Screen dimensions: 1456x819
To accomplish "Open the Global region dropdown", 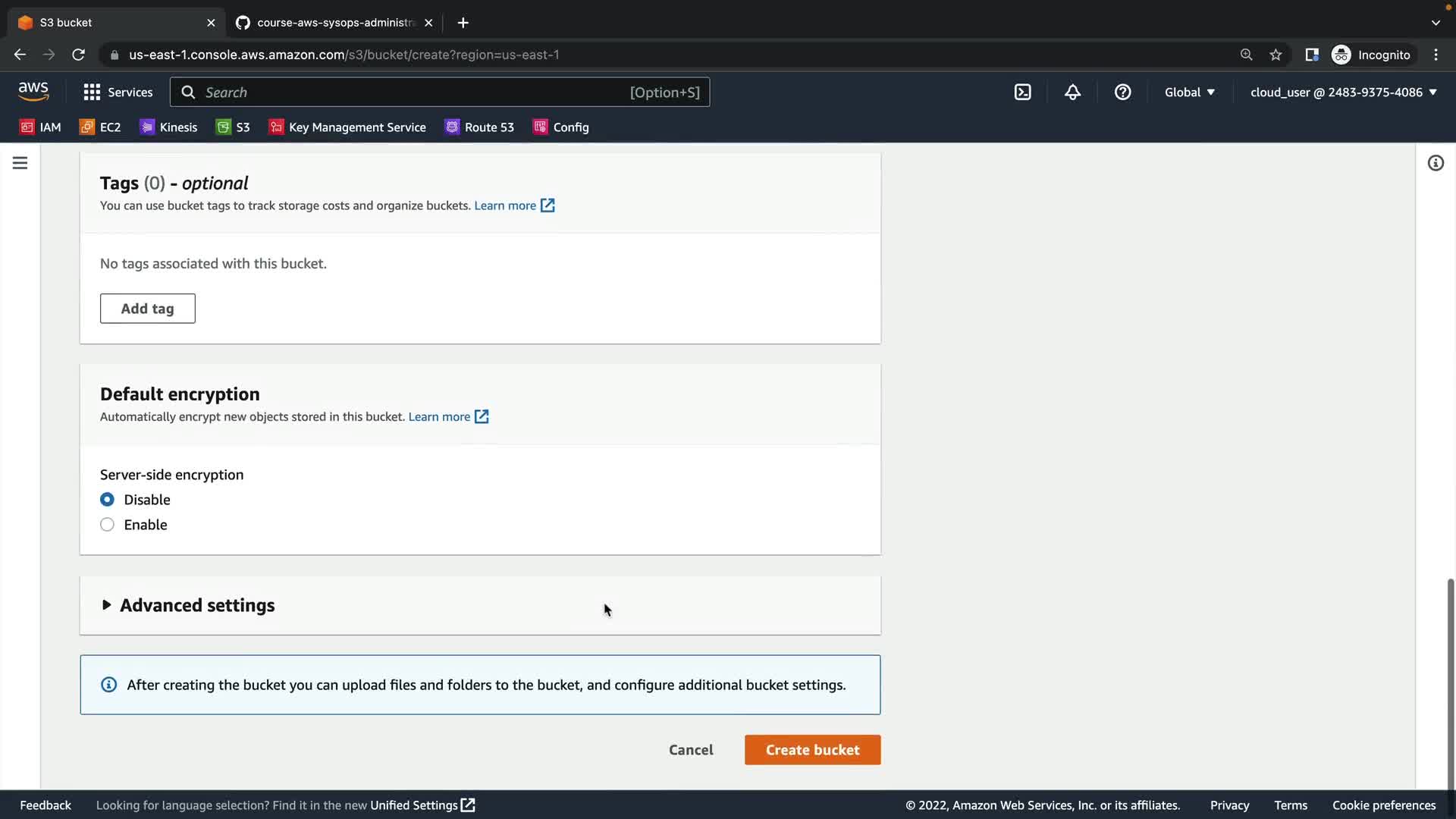I will click(1189, 92).
